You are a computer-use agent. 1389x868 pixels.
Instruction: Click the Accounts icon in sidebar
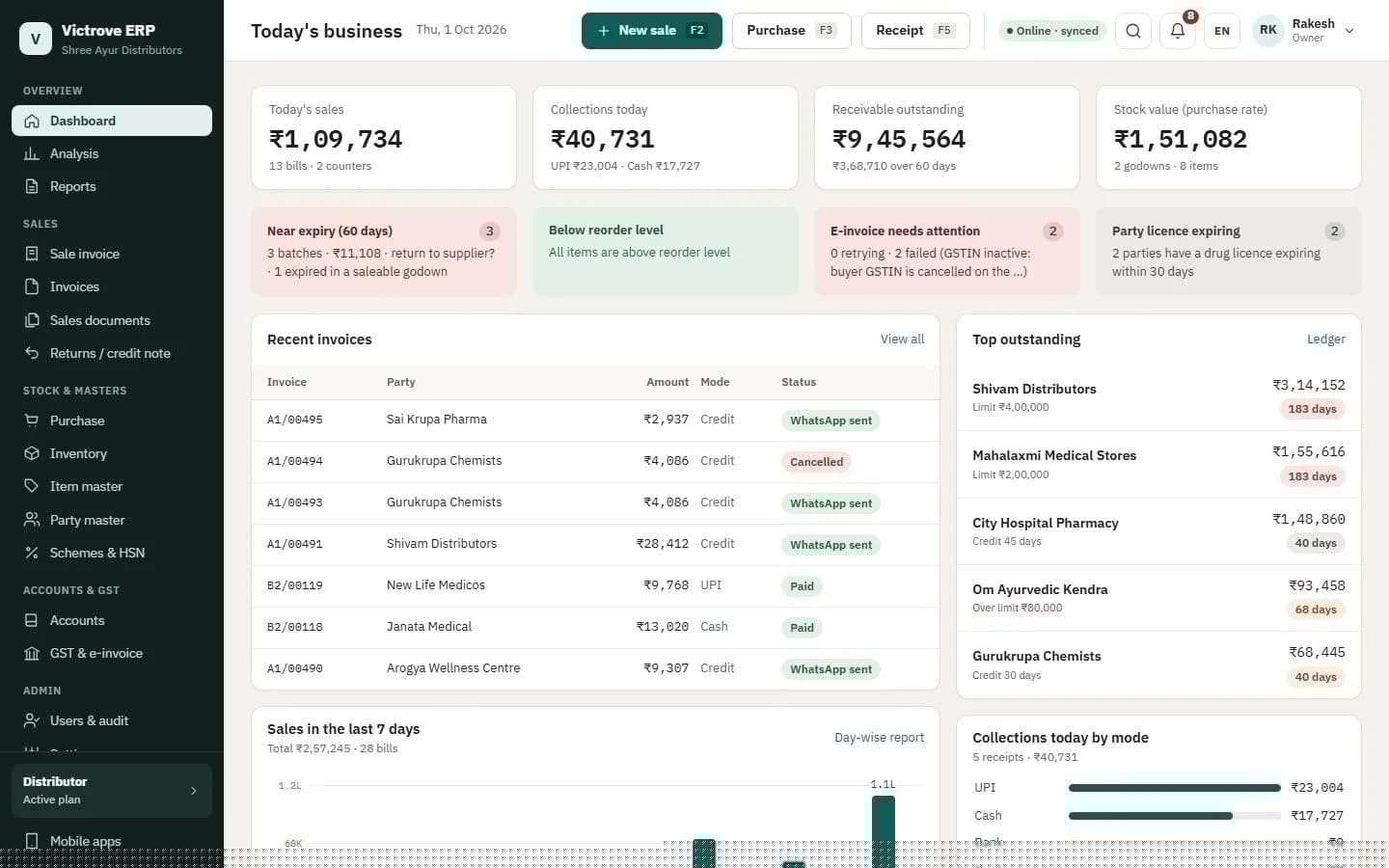[32, 620]
